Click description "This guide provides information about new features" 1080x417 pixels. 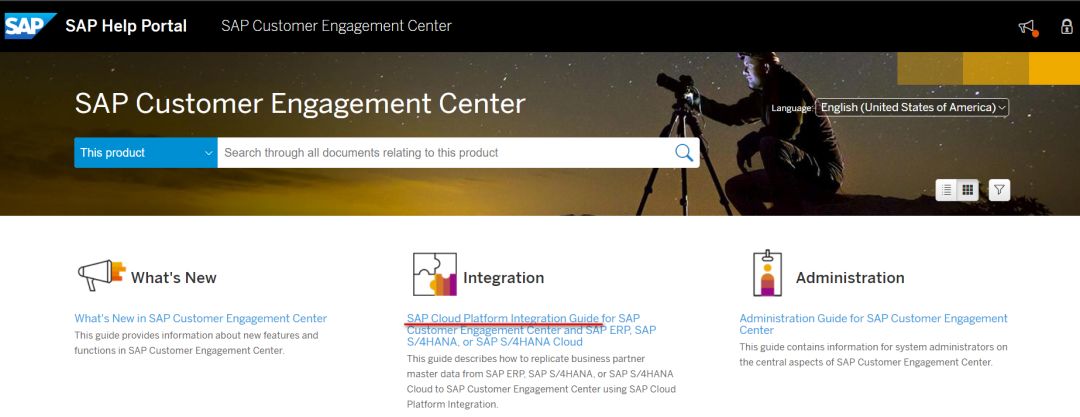[196, 343]
